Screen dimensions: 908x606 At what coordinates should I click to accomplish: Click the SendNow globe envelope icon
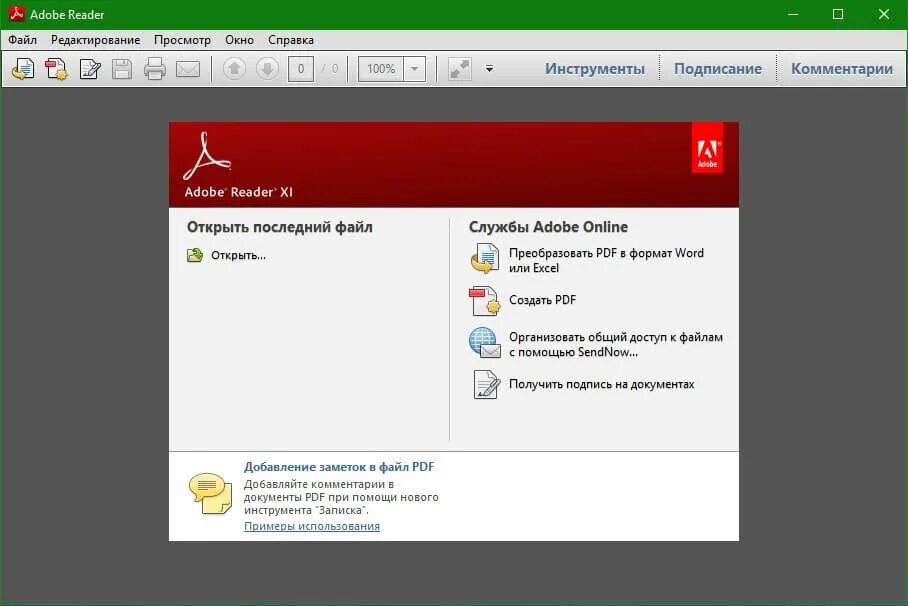pyautogui.click(x=484, y=343)
